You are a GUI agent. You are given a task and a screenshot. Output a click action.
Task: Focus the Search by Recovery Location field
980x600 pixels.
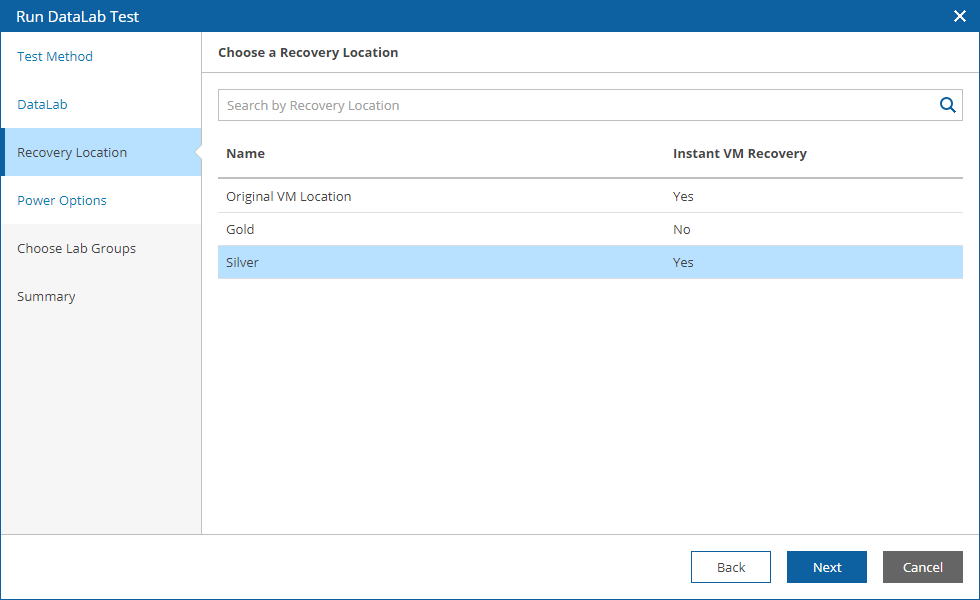tap(590, 105)
